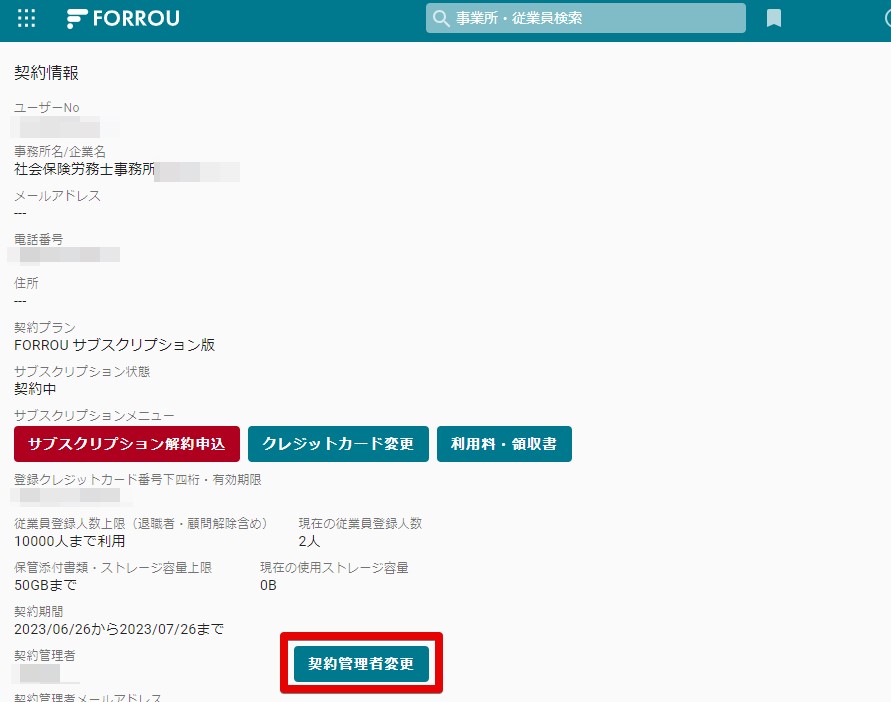891x702 pixels.
Task: Click the 住所 label
Action: click(26, 283)
